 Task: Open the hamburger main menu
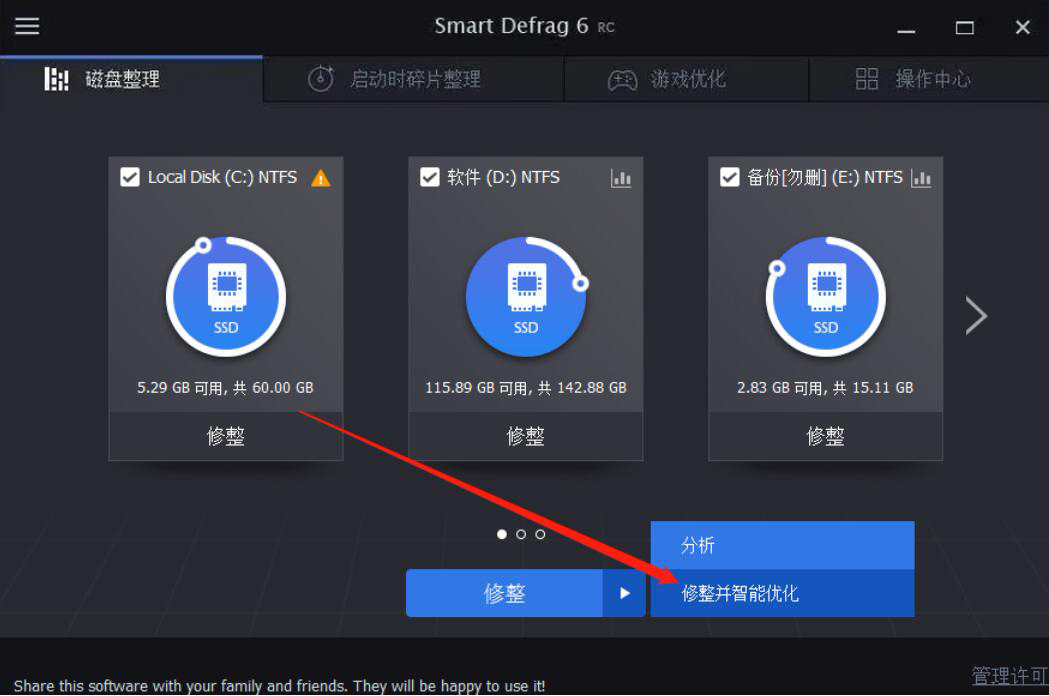(27, 26)
